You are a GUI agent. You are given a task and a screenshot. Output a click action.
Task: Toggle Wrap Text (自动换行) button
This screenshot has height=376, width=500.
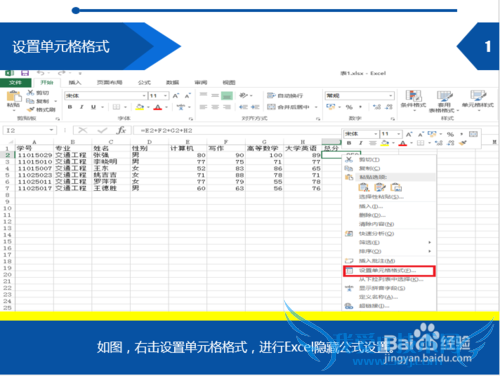click(x=285, y=96)
